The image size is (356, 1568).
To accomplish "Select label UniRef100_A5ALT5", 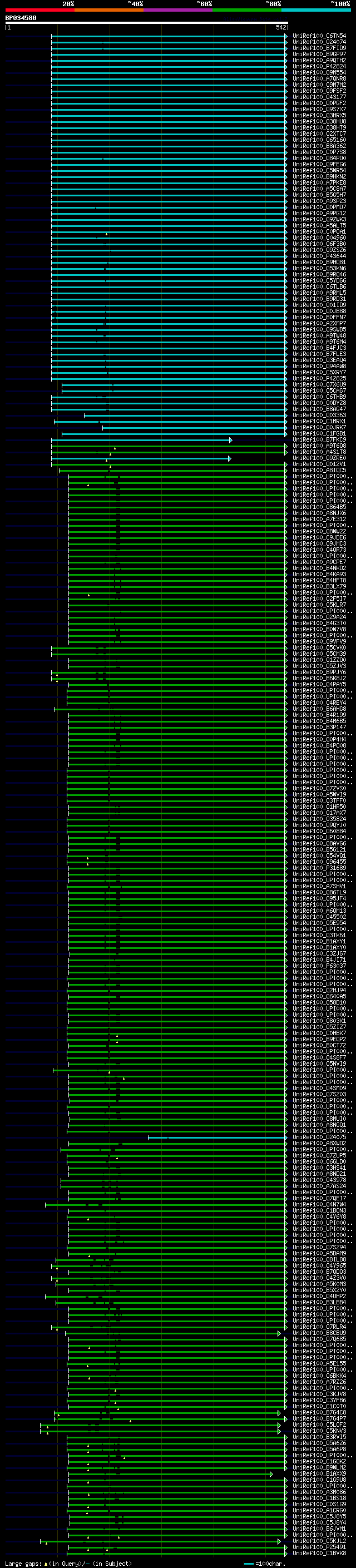I will 319,225.
